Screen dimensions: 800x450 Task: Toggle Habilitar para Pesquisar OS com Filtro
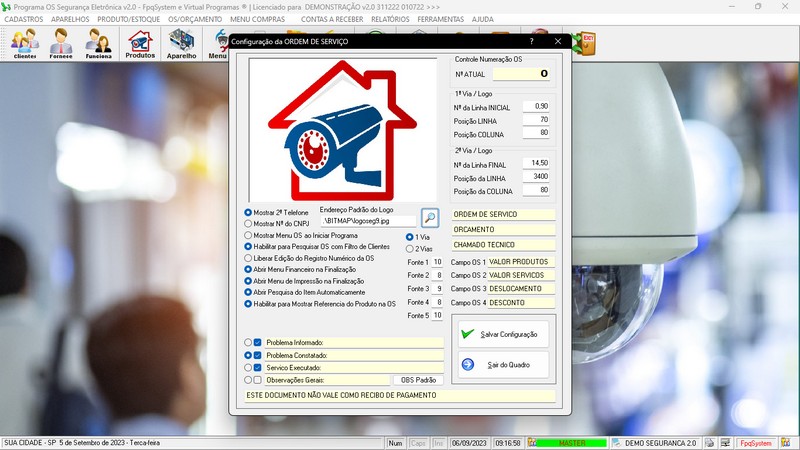[x=248, y=246]
